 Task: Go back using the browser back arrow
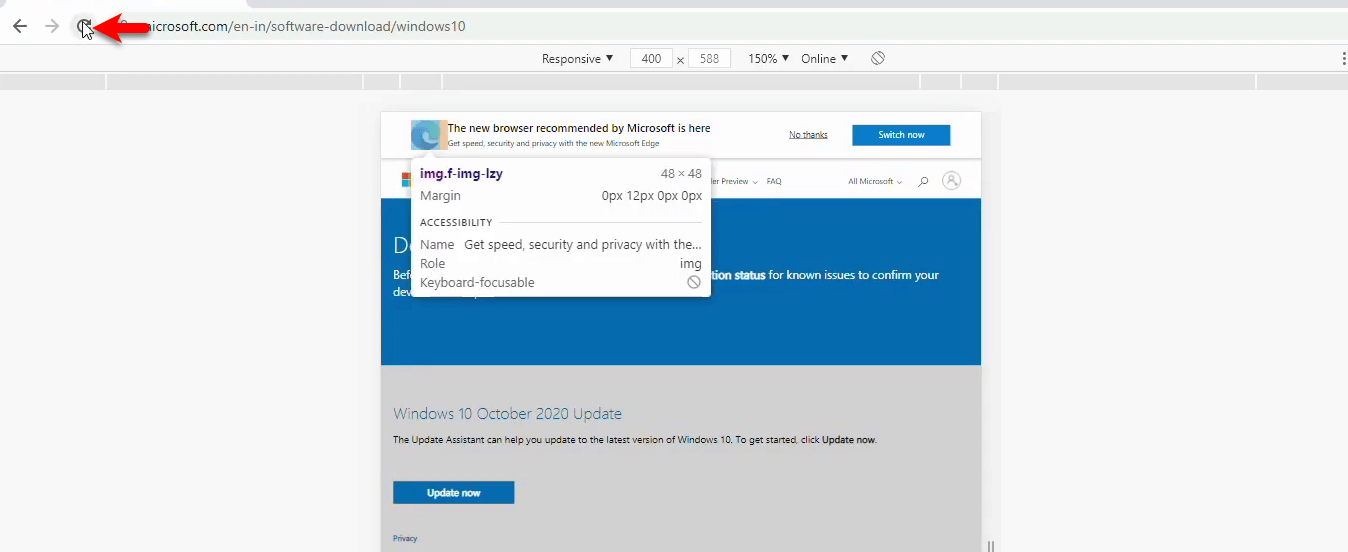[19, 26]
